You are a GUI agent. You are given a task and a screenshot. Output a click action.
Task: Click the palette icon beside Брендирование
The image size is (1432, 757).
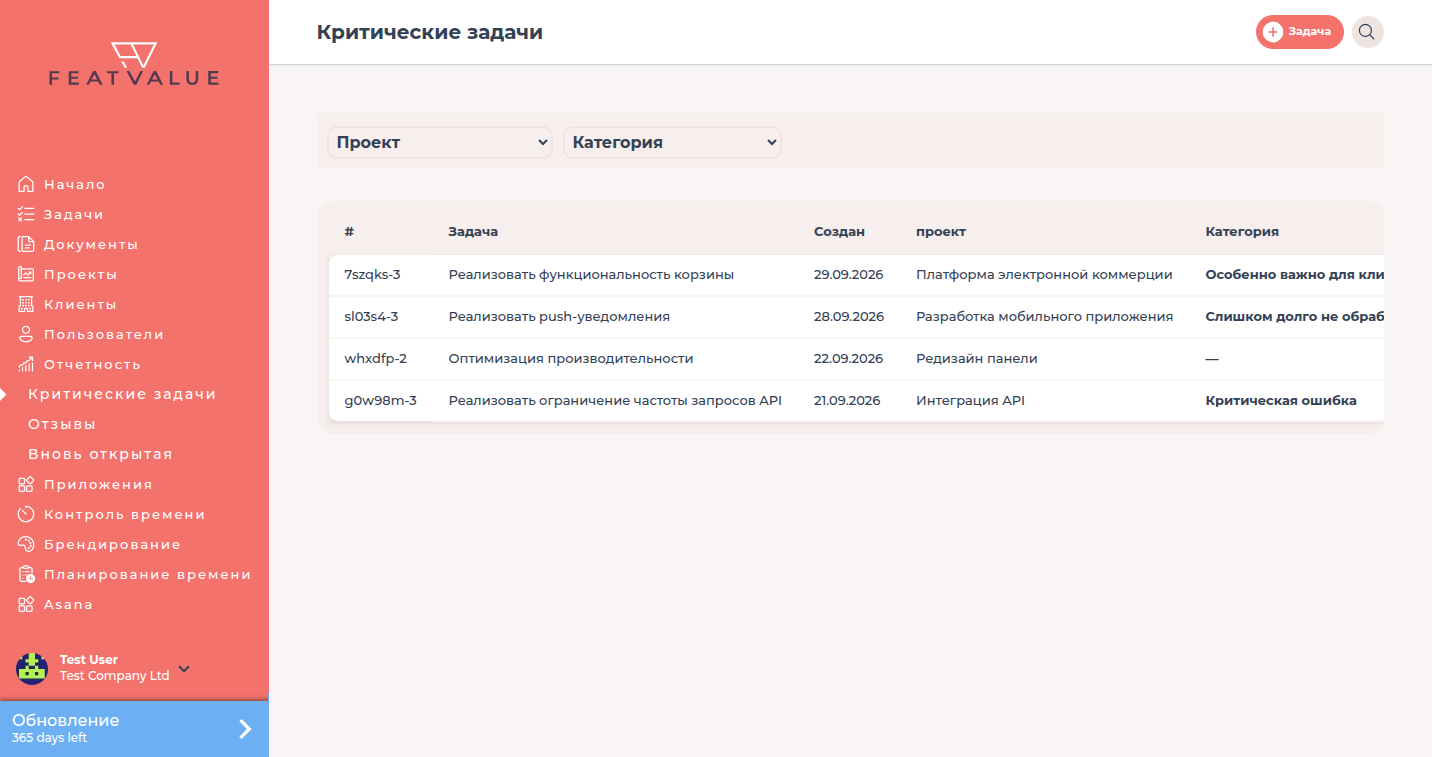click(x=26, y=544)
